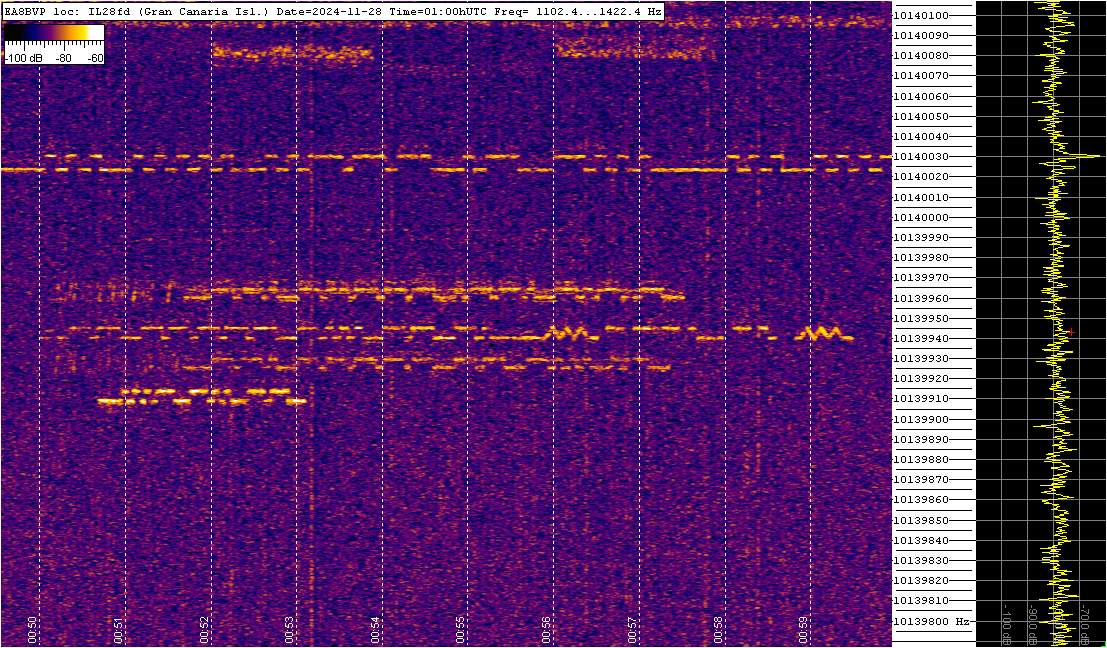Click the 10139860 frequency scale label
The width and height of the screenshot is (1107, 648).
click(x=921, y=500)
